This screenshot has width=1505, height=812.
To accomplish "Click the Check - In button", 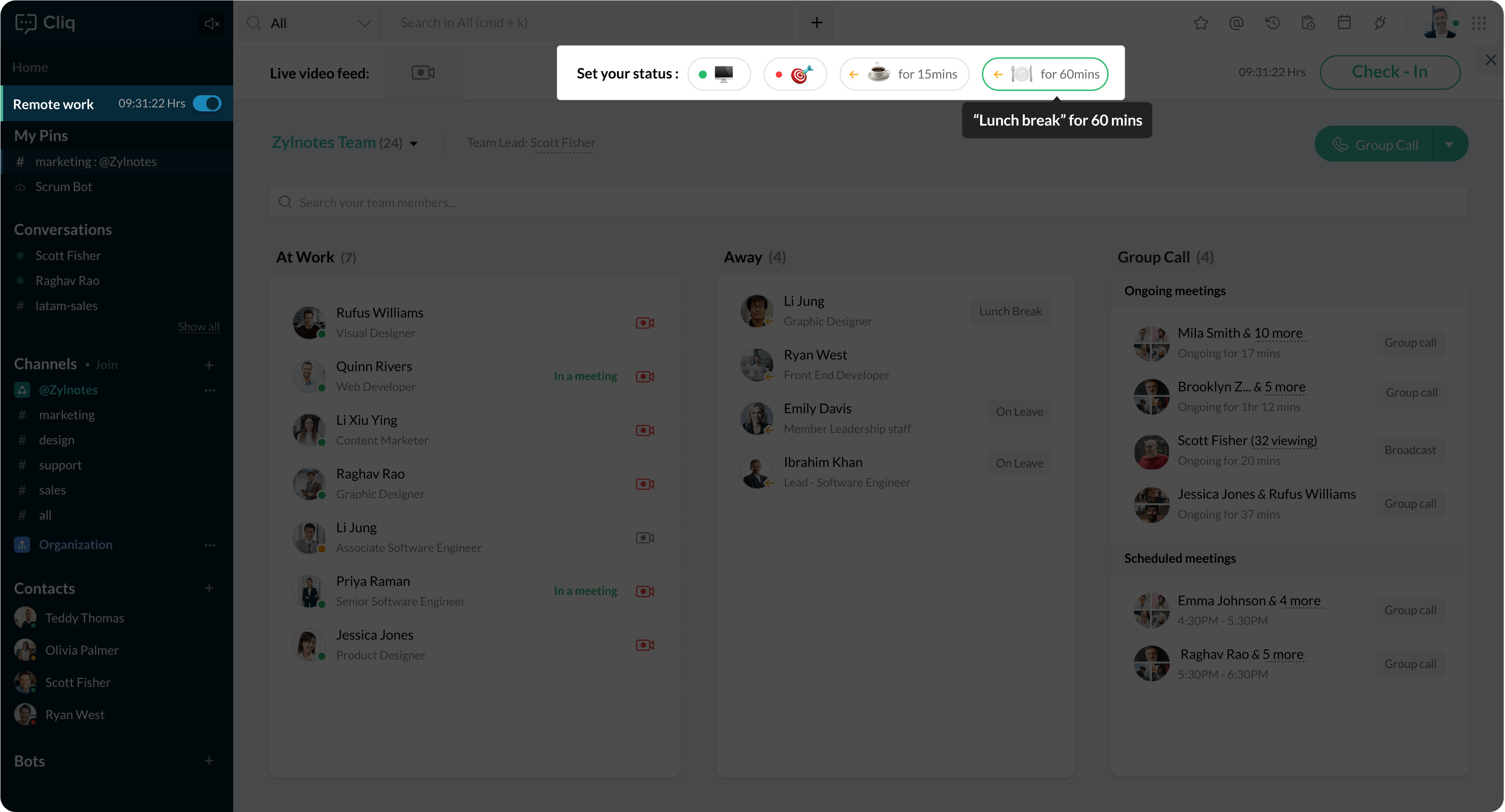I will 1390,72.
